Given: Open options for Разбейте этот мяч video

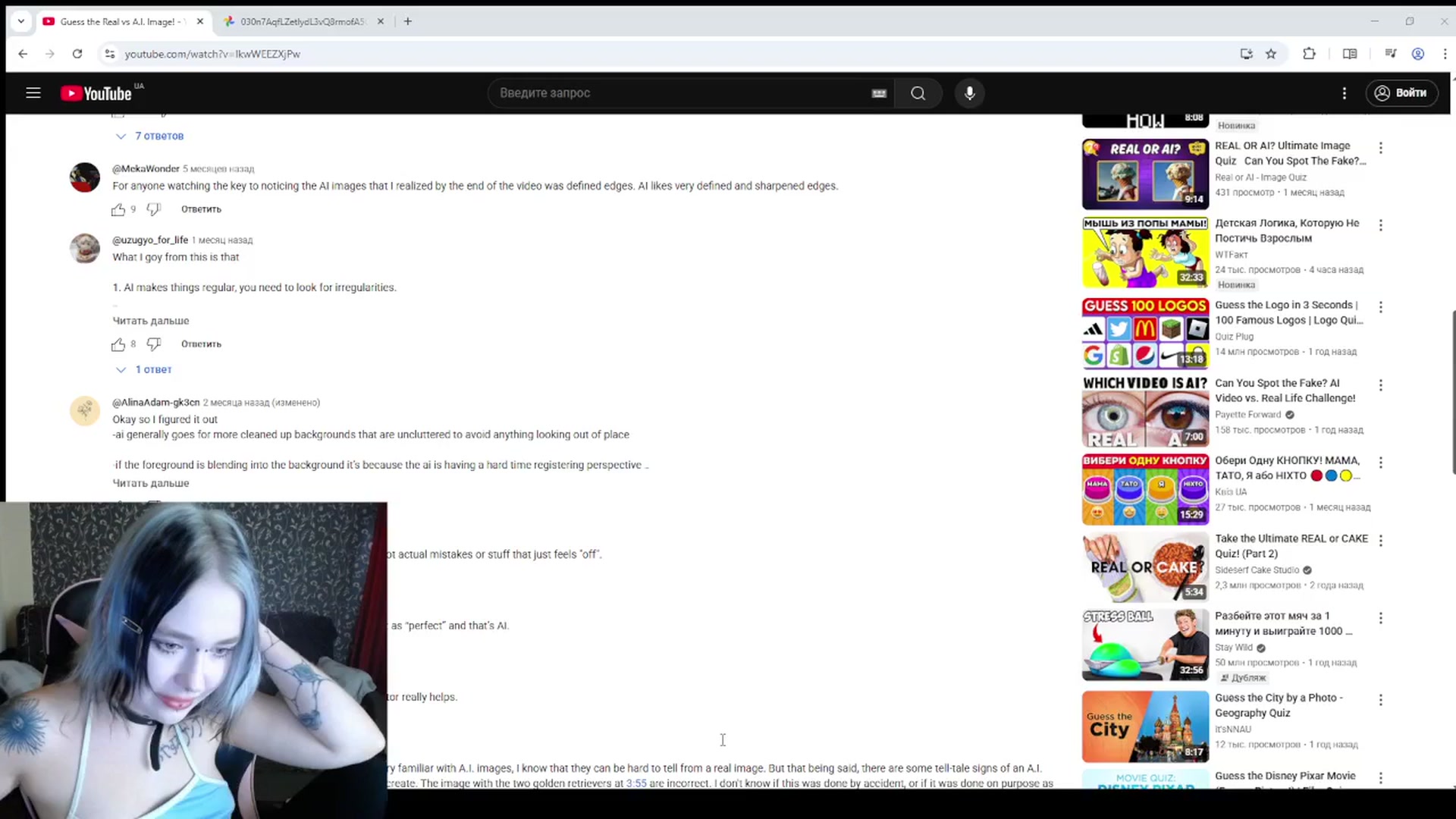Looking at the screenshot, I should (x=1381, y=618).
